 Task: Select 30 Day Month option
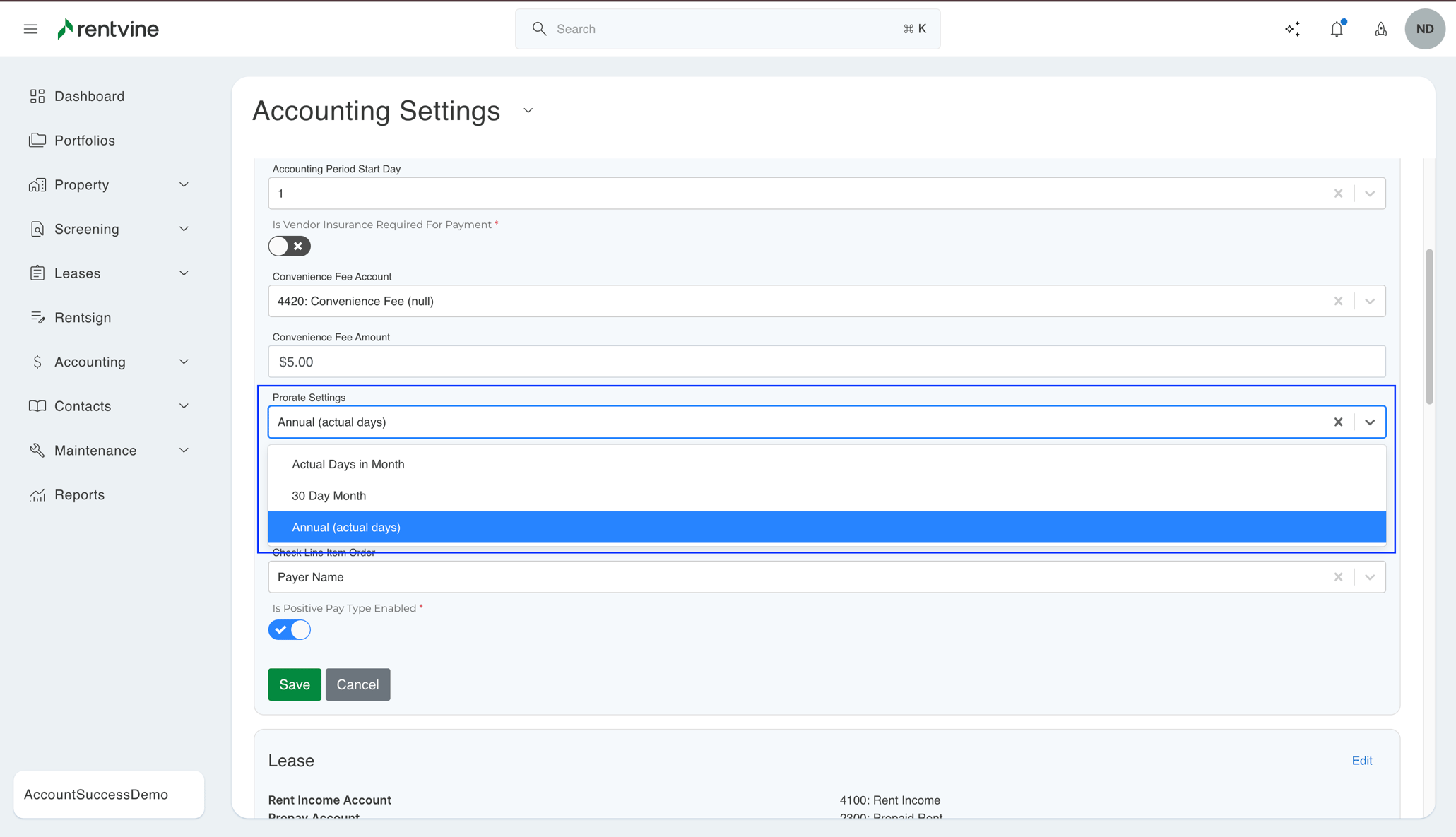[329, 496]
